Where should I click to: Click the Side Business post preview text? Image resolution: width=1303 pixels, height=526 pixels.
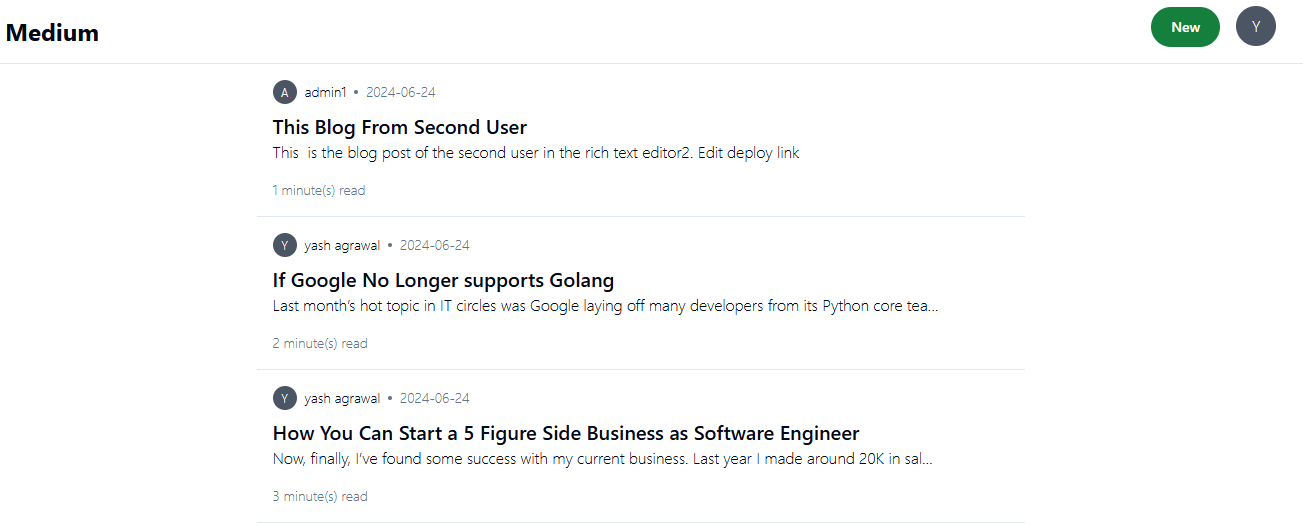pos(602,459)
